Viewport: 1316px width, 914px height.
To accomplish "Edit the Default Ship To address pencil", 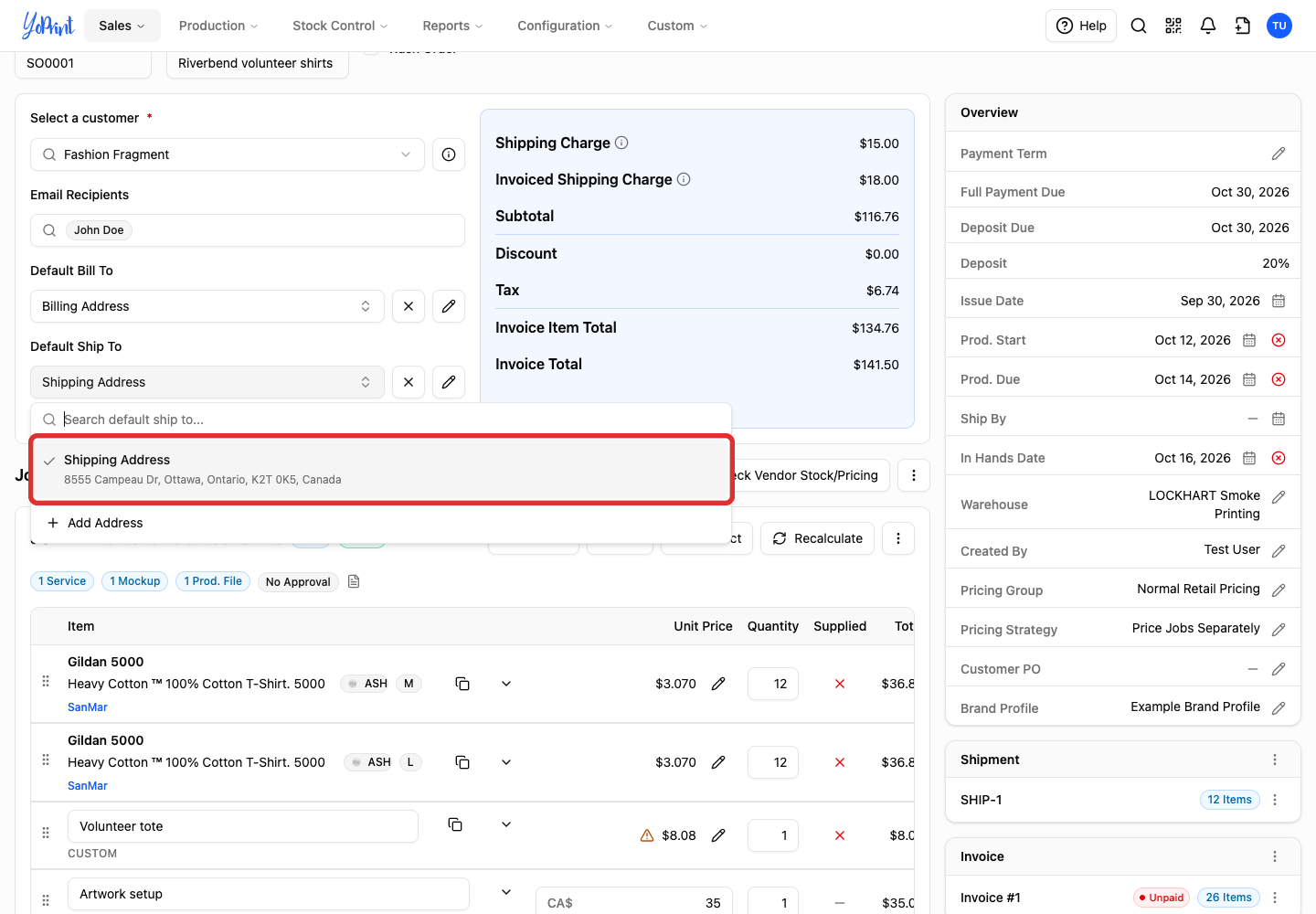I will [449, 382].
